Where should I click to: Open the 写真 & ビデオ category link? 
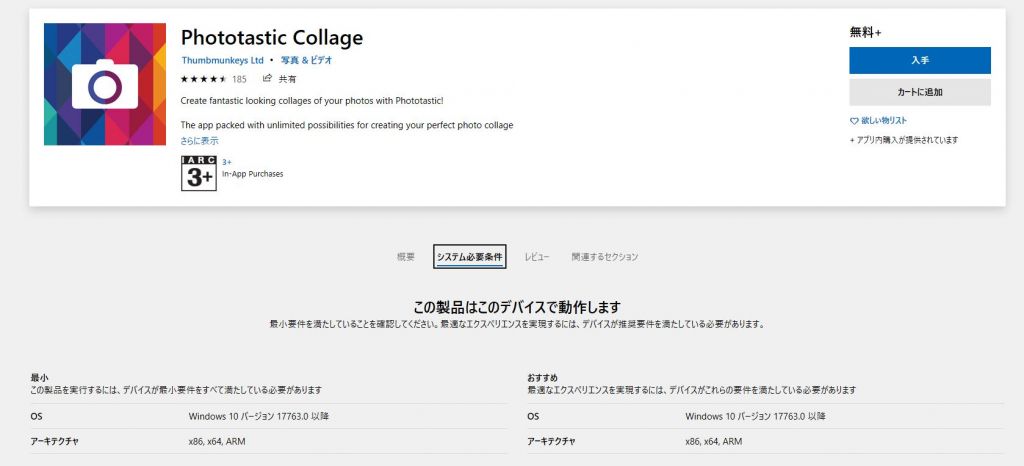pos(306,60)
